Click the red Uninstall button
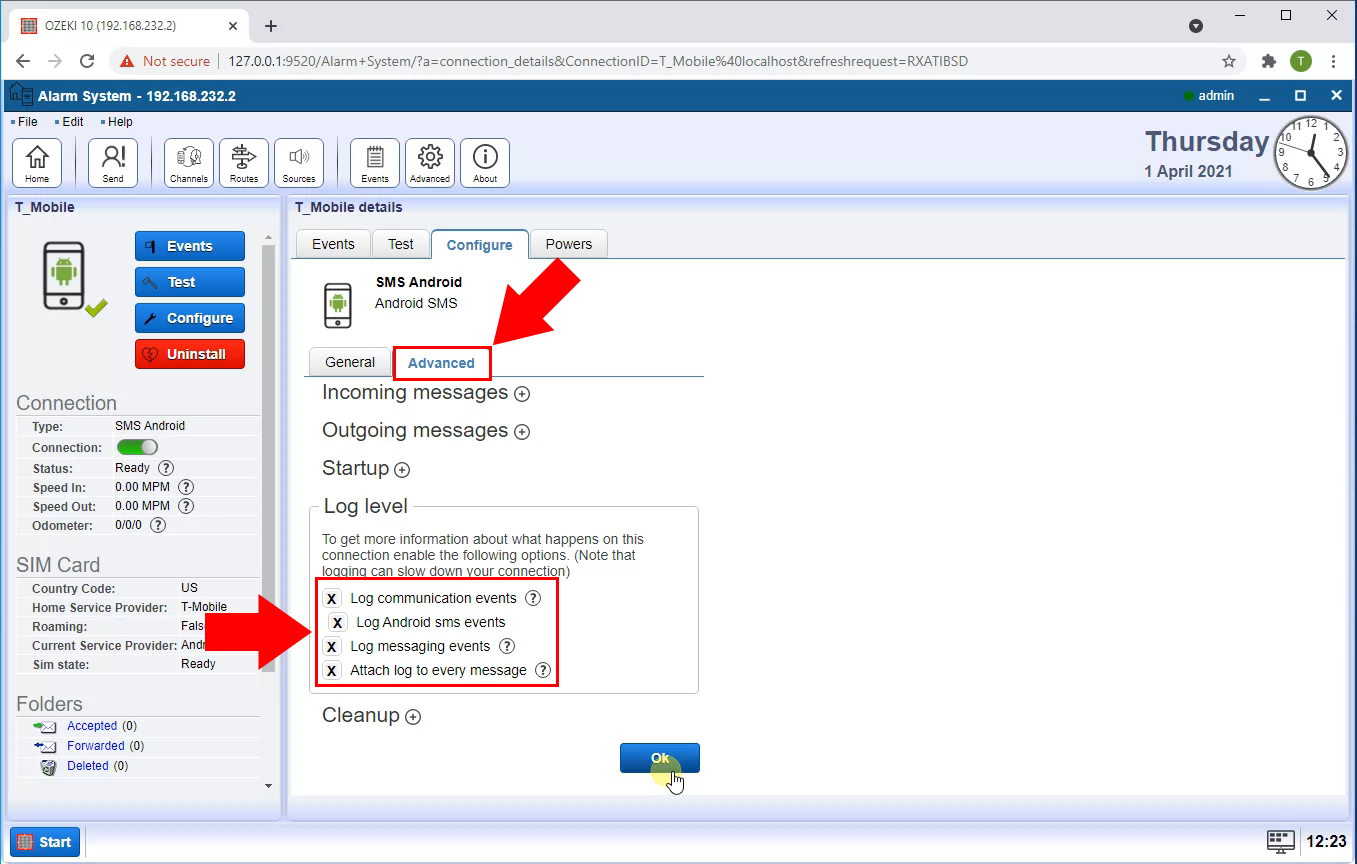The image size is (1357, 864). [190, 354]
